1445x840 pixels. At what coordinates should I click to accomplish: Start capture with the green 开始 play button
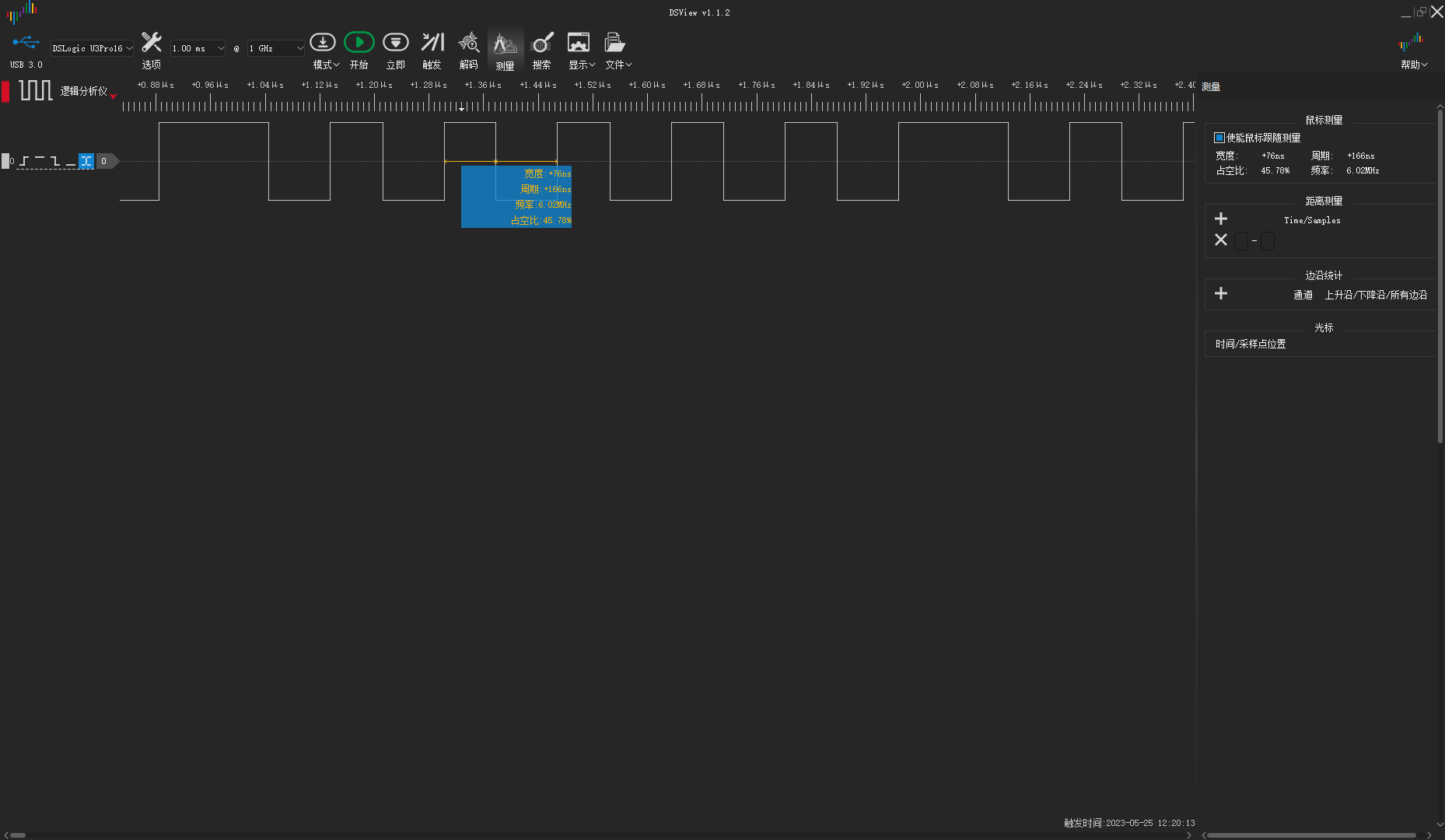click(x=359, y=42)
